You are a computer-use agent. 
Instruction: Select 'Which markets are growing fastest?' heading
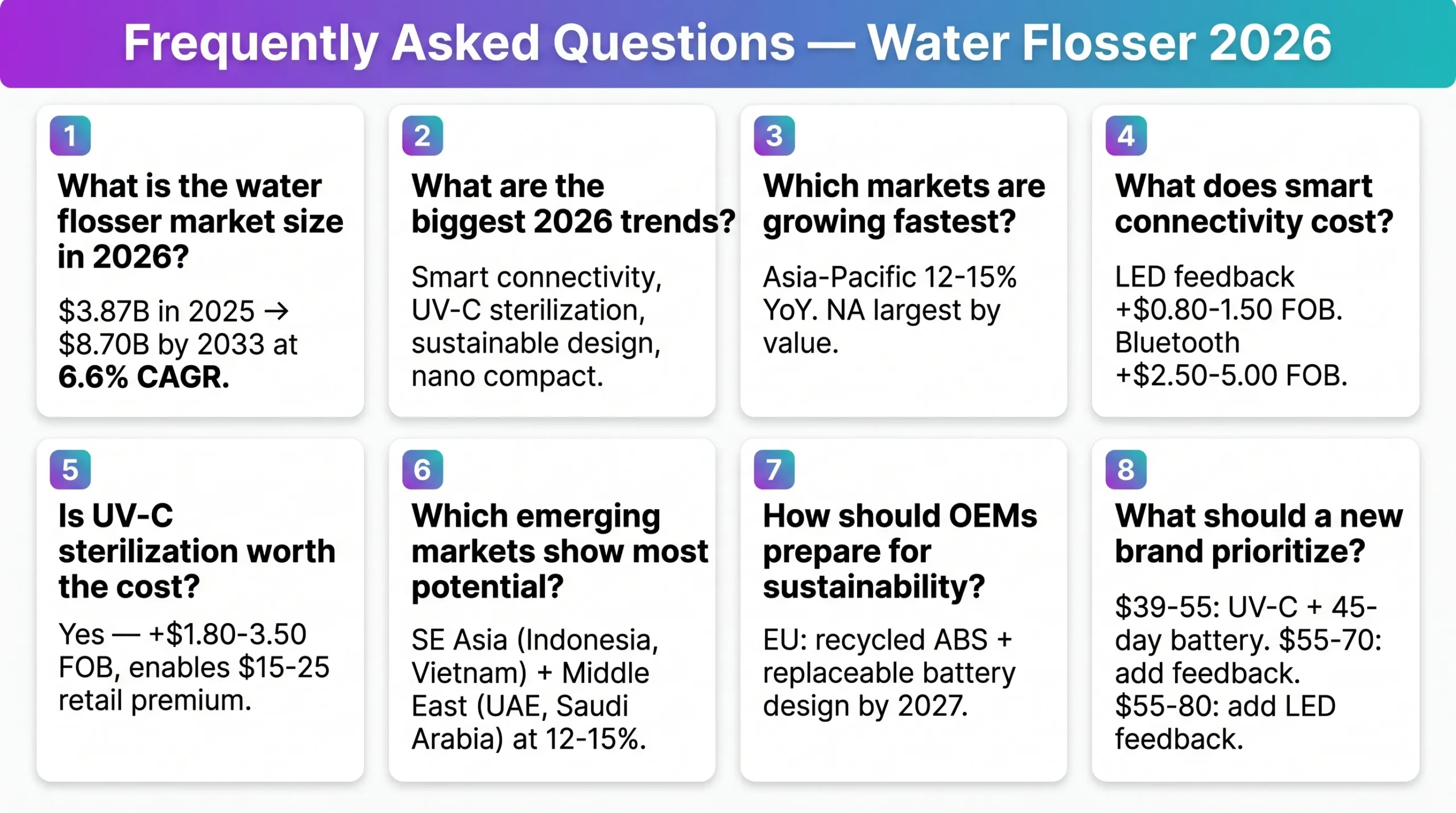coord(904,203)
